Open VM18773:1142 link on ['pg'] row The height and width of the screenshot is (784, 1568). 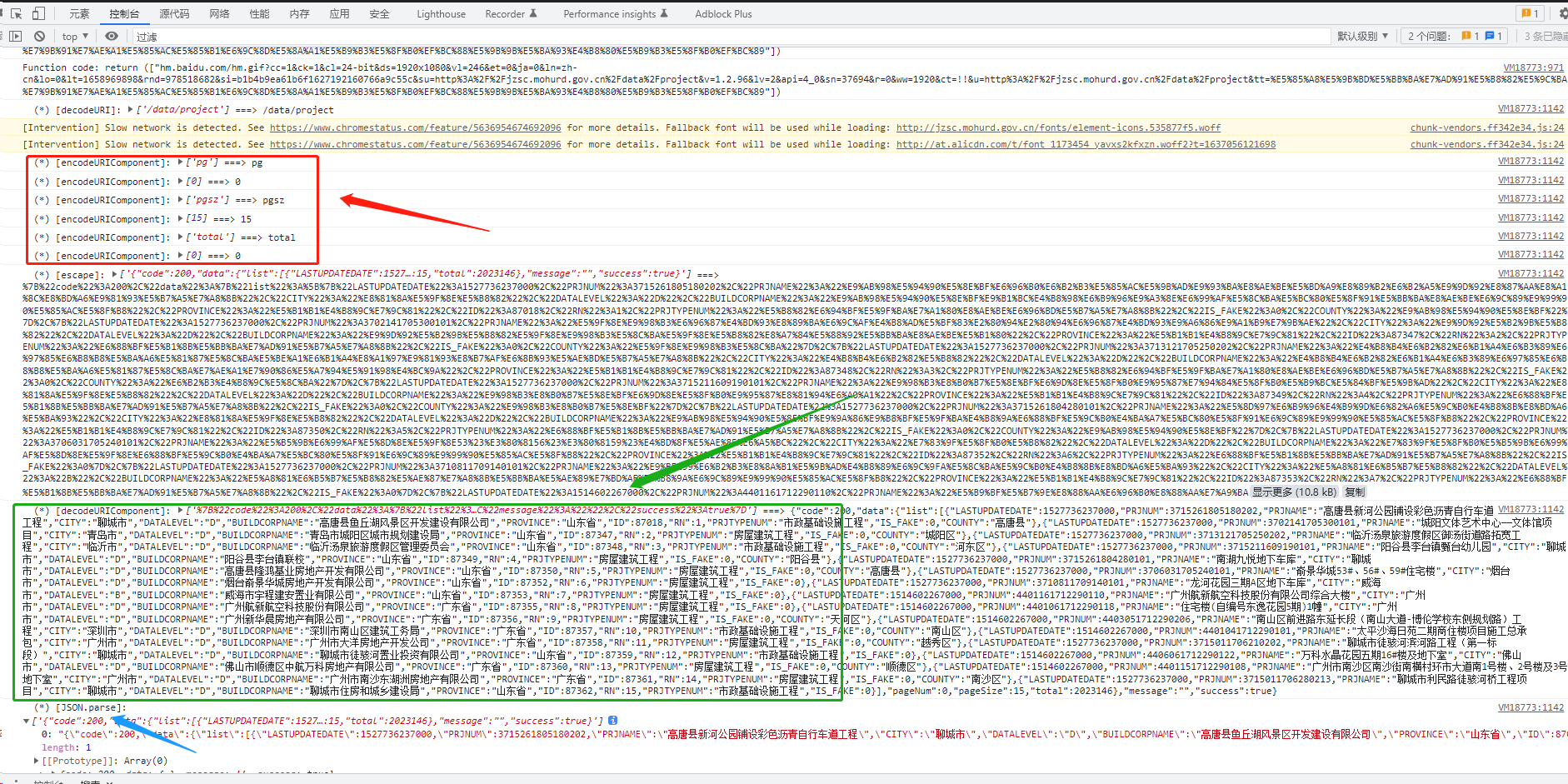tap(1531, 162)
